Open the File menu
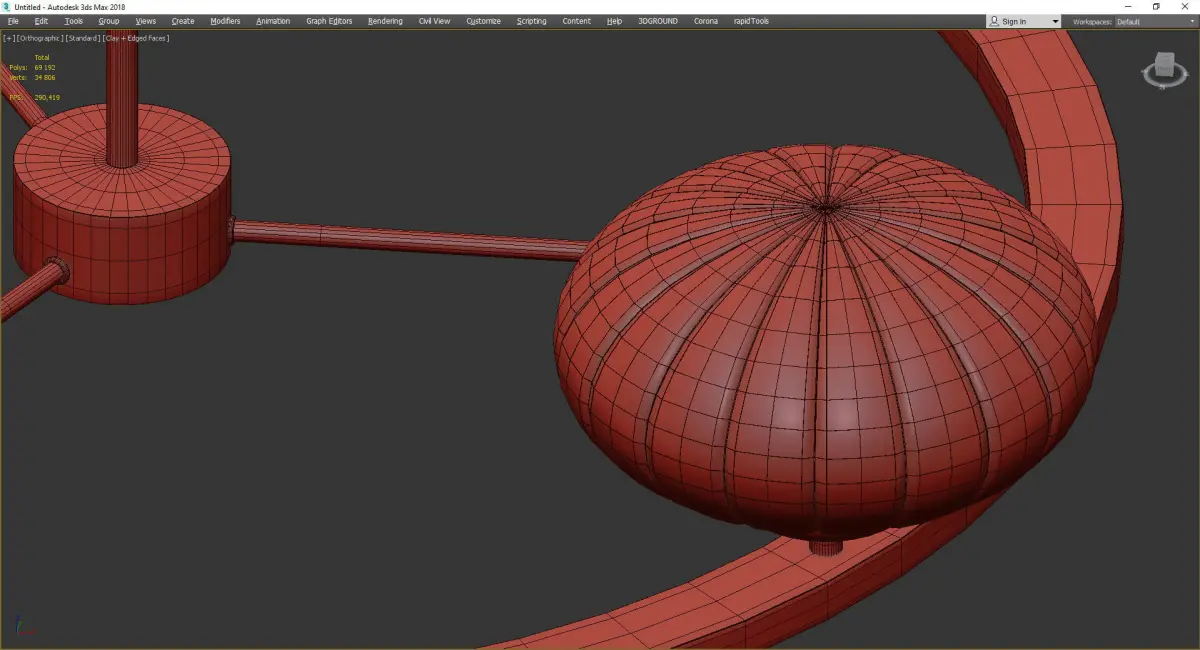The image size is (1200, 650). (13, 21)
